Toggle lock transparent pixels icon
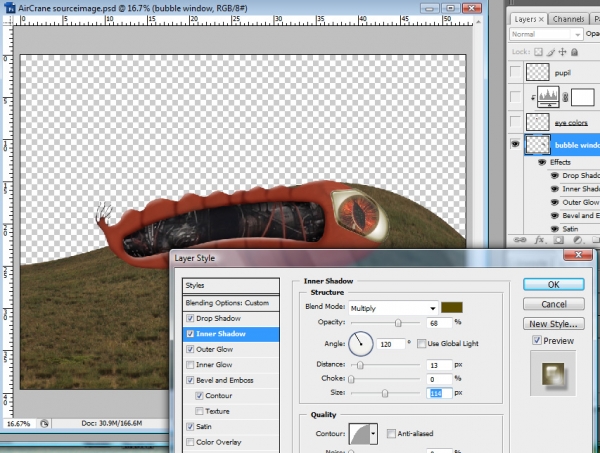This screenshot has height=453, width=600. 538,52
